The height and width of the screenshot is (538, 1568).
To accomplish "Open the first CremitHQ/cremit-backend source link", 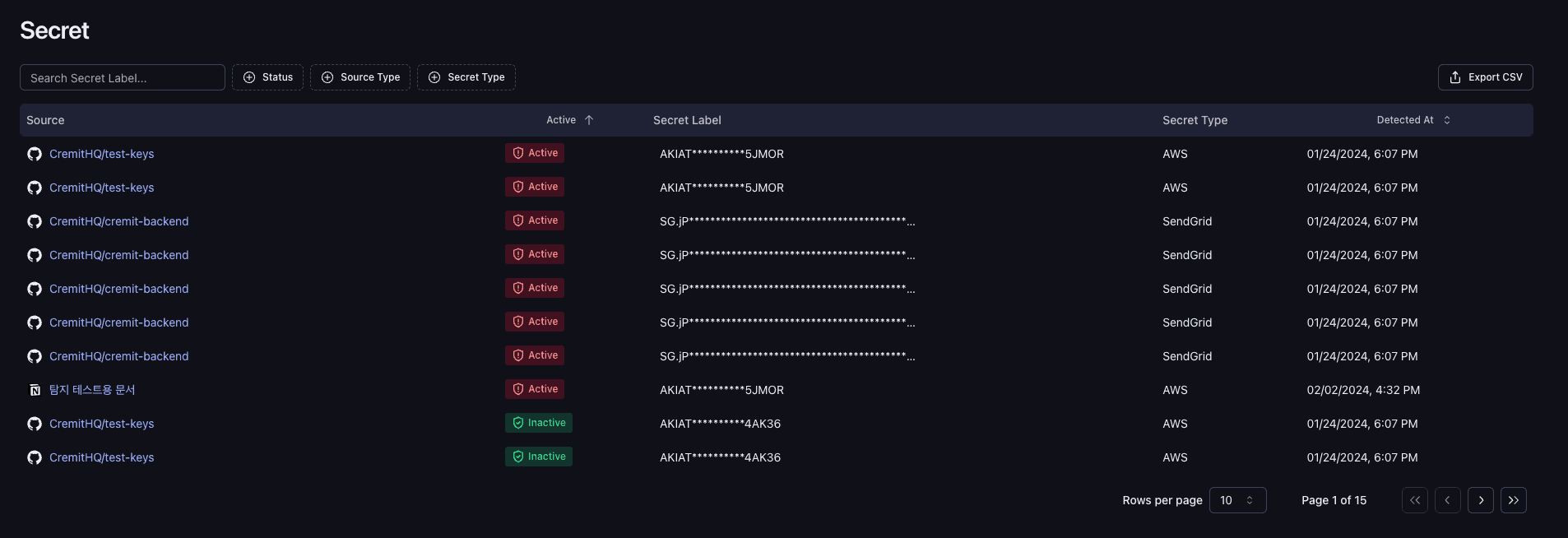I will click(x=118, y=221).
